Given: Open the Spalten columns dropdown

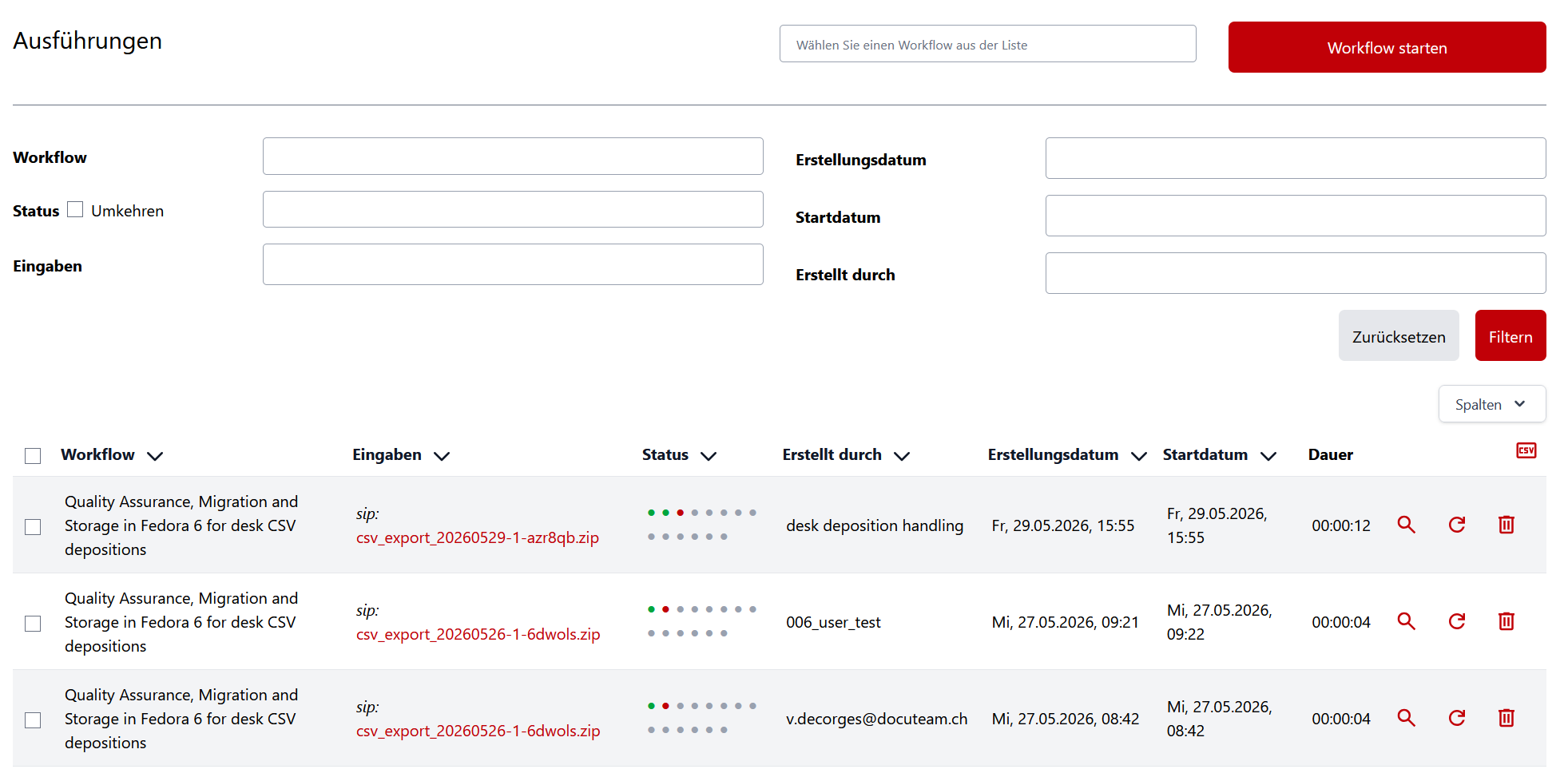Looking at the screenshot, I should [x=1491, y=404].
